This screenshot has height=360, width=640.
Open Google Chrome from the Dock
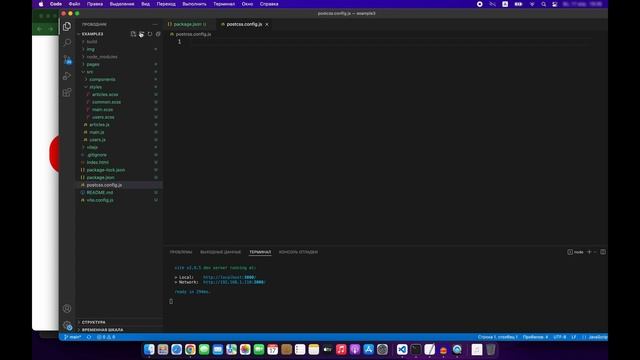190,349
